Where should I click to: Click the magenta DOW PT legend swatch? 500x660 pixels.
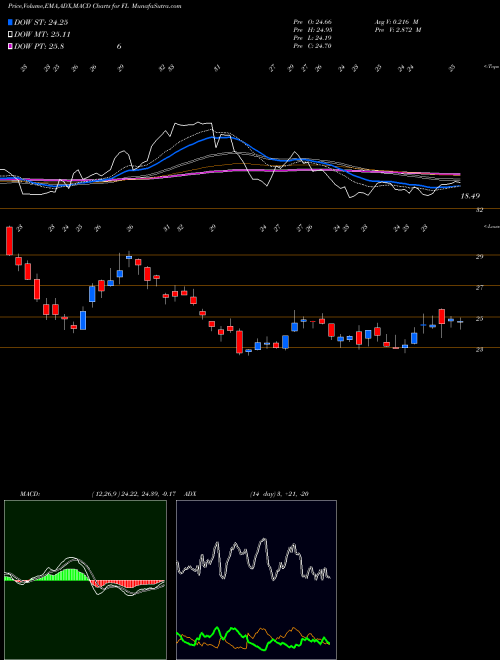tap(10, 46)
